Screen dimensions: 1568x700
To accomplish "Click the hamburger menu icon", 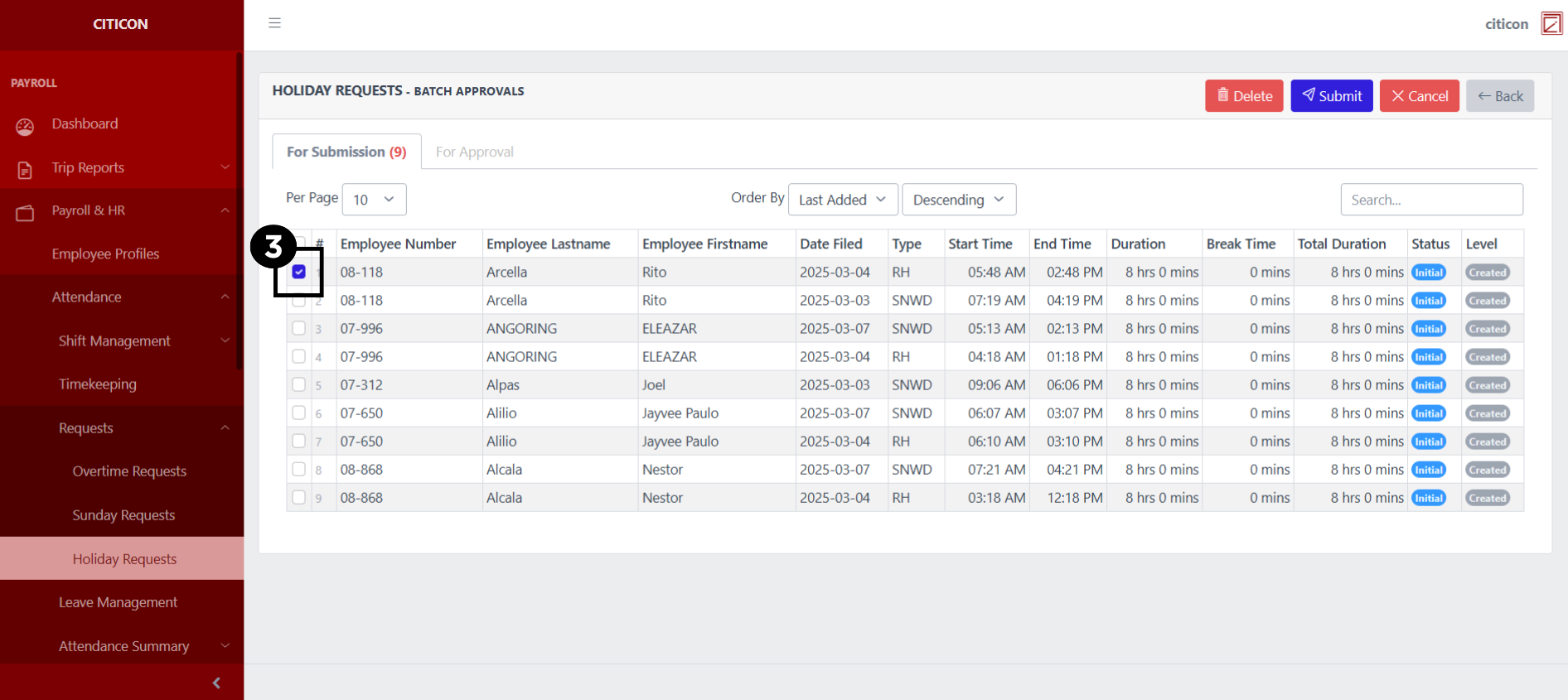I will (274, 23).
